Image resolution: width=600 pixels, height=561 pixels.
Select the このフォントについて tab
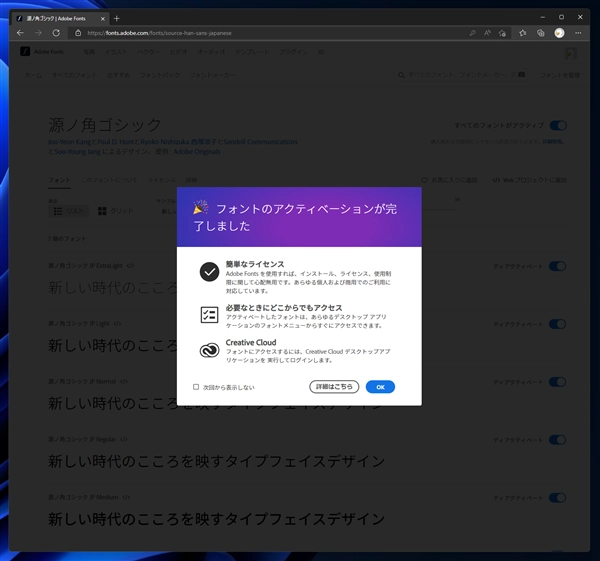click(x=109, y=180)
